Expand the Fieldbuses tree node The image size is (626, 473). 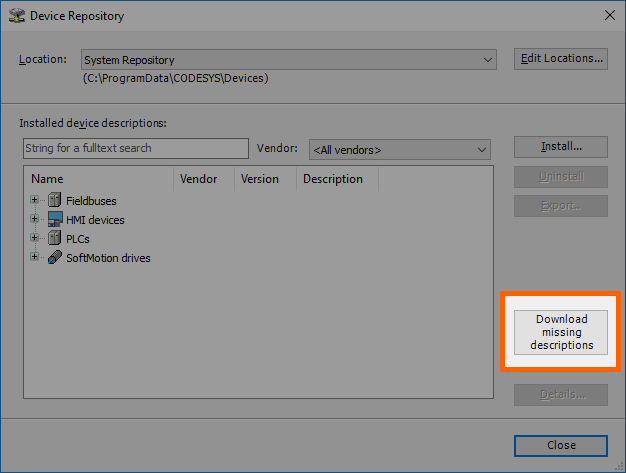point(34,201)
